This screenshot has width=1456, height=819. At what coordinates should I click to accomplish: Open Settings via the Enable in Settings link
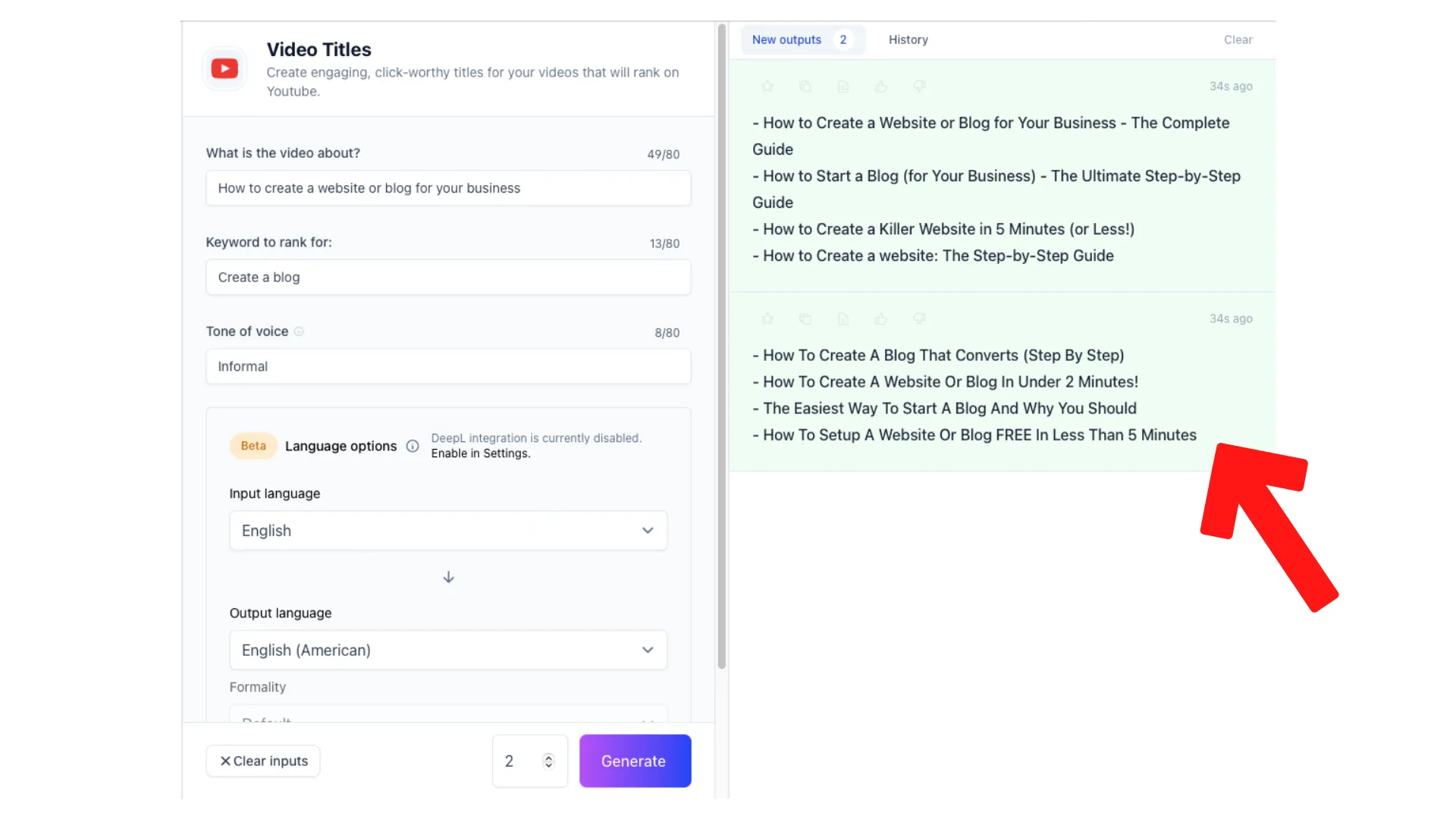pyautogui.click(x=479, y=453)
